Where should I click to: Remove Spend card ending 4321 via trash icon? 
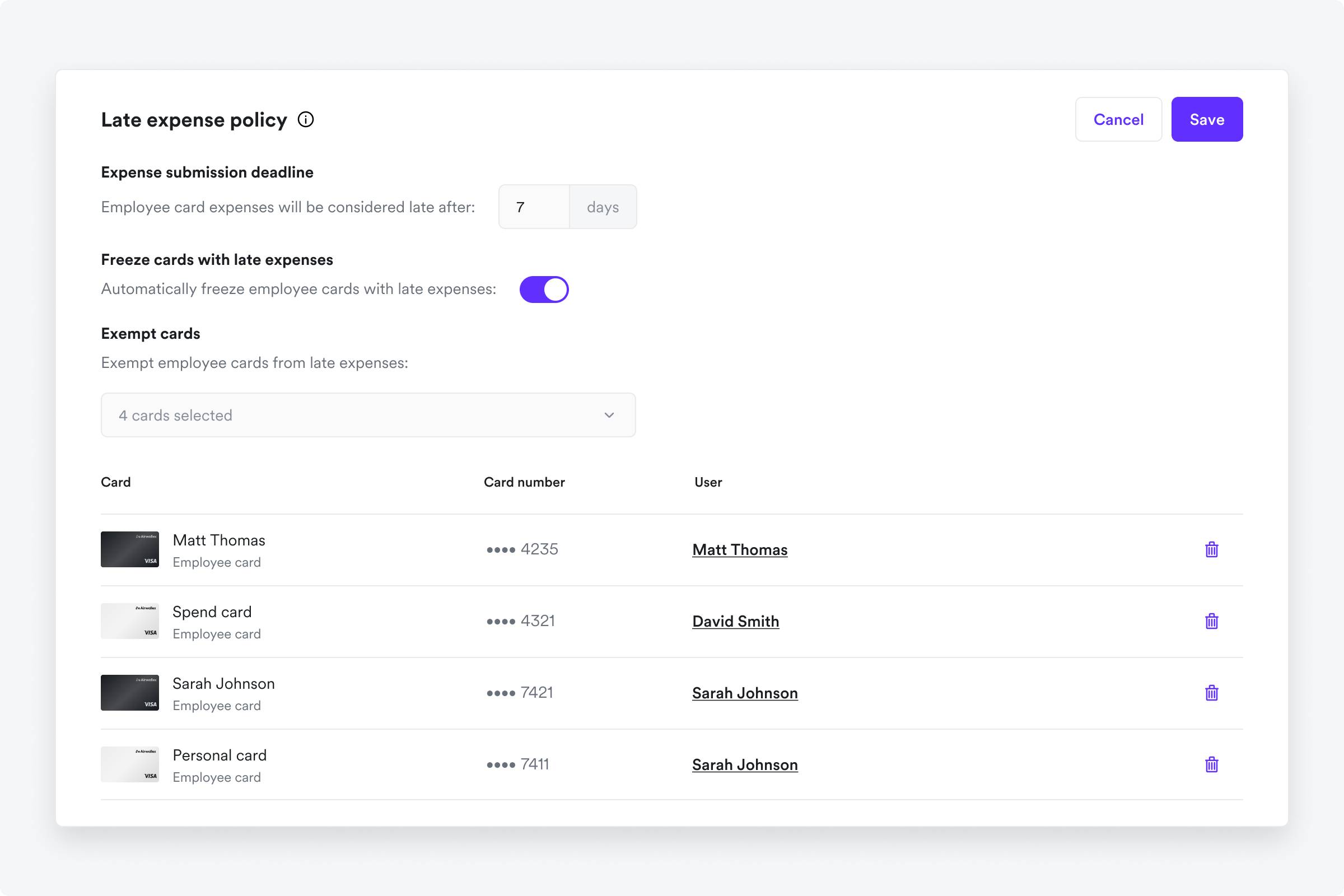(x=1211, y=621)
